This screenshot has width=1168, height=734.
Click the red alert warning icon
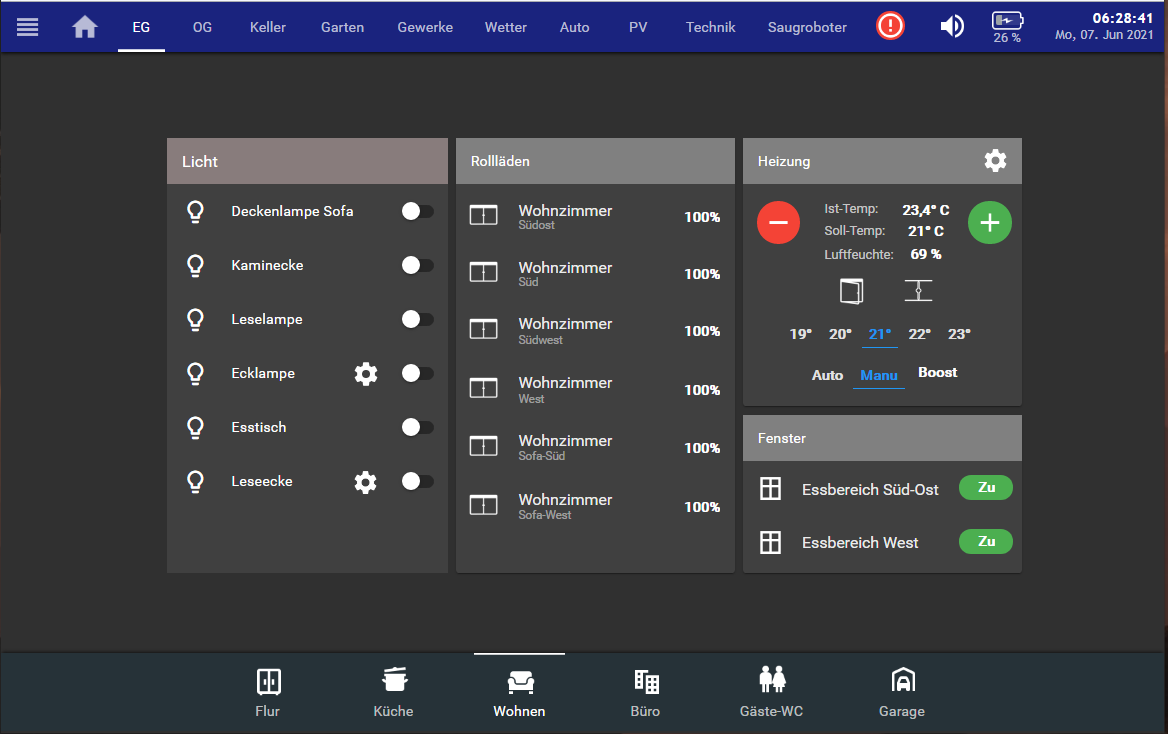tap(890, 27)
